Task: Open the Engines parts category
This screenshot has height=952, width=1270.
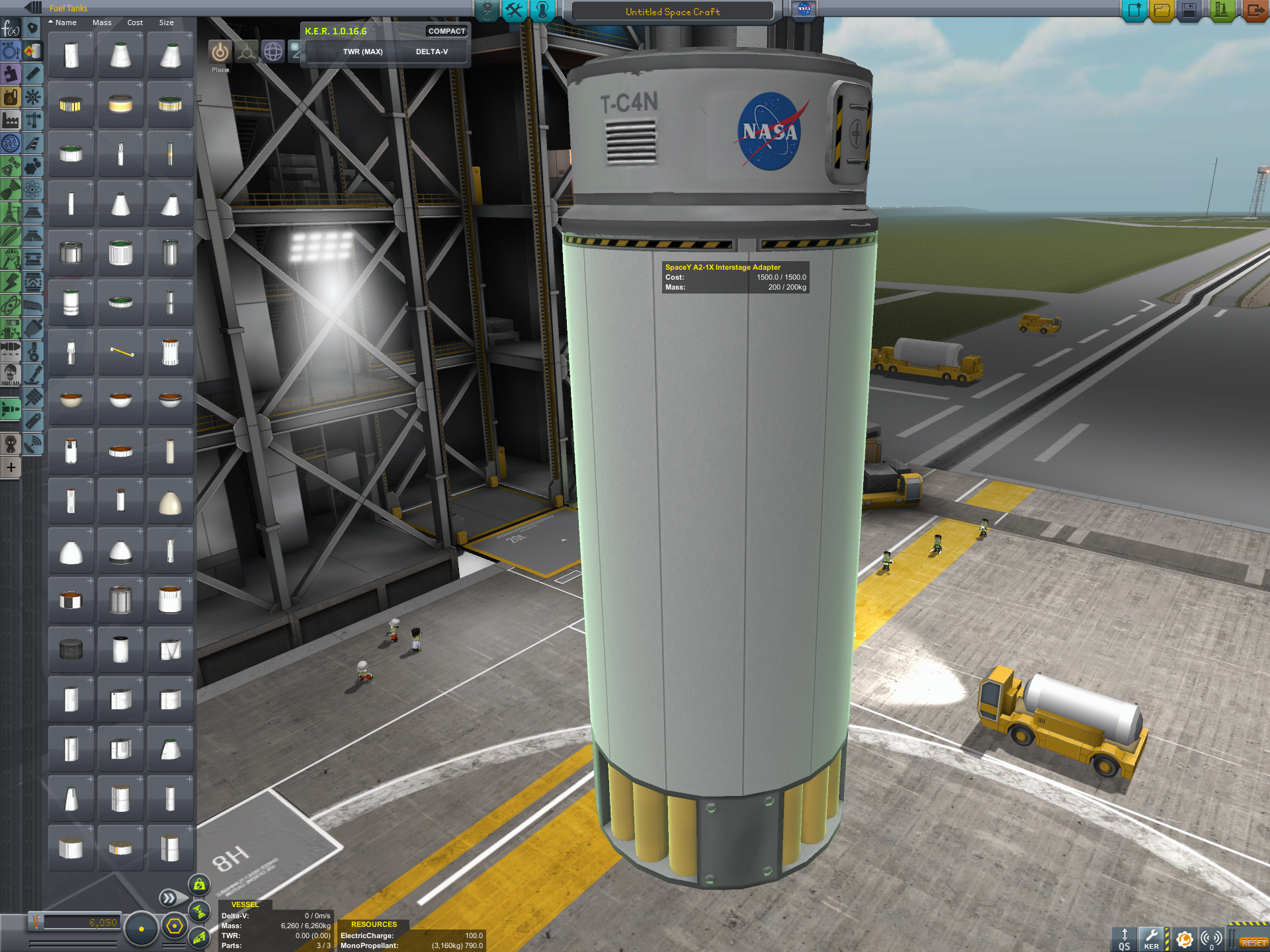Action: click(32, 74)
